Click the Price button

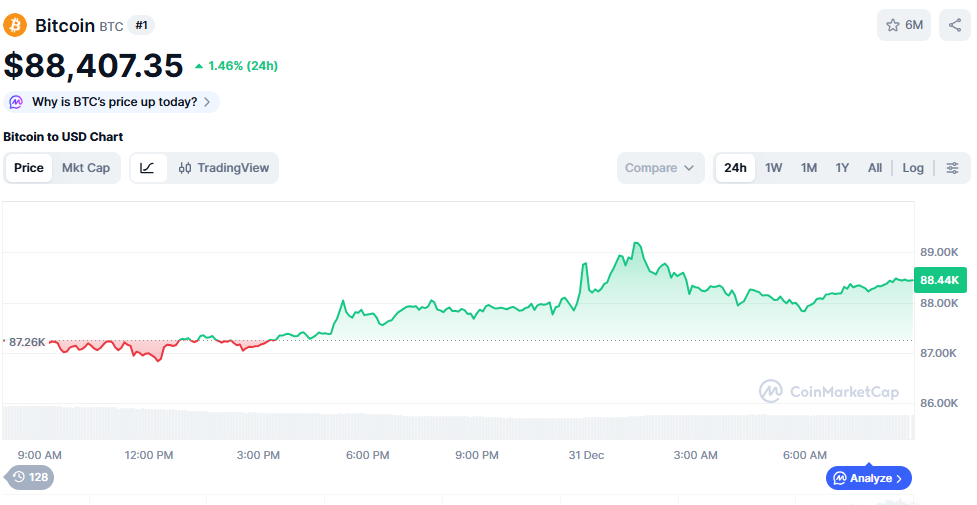pyautogui.click(x=29, y=168)
